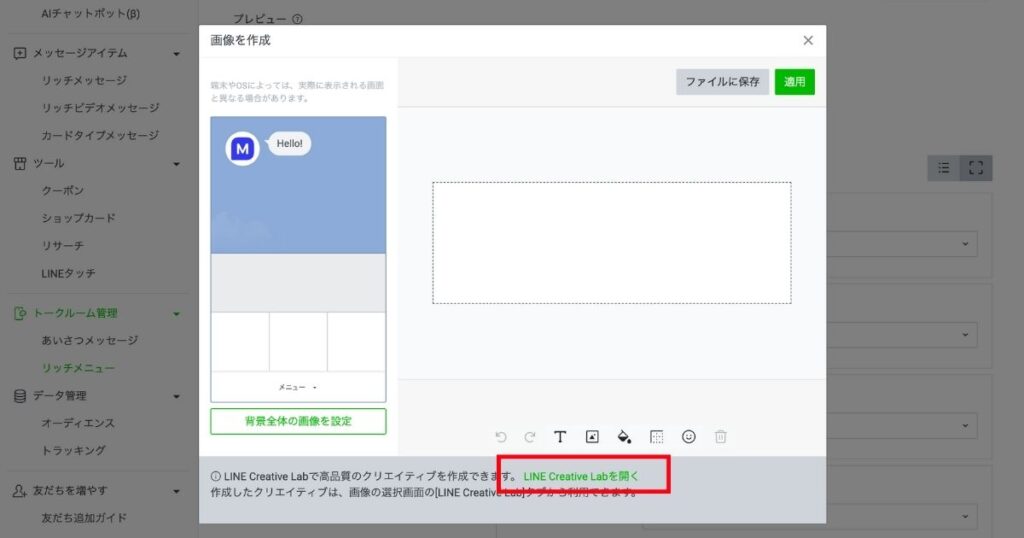Open リッチメニュー in the sidebar
Screen dimensions: 1024x538
pyautogui.click(x=78, y=368)
